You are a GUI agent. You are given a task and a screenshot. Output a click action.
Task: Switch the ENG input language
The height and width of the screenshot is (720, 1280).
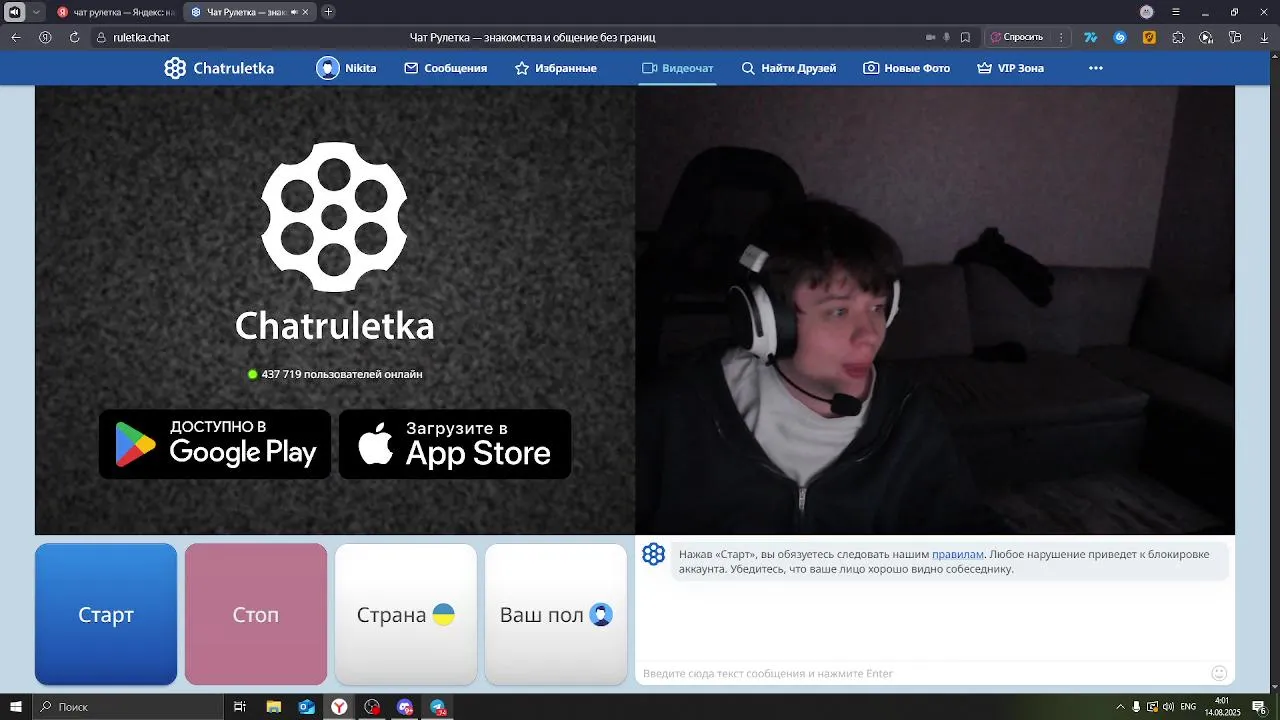(x=1188, y=707)
